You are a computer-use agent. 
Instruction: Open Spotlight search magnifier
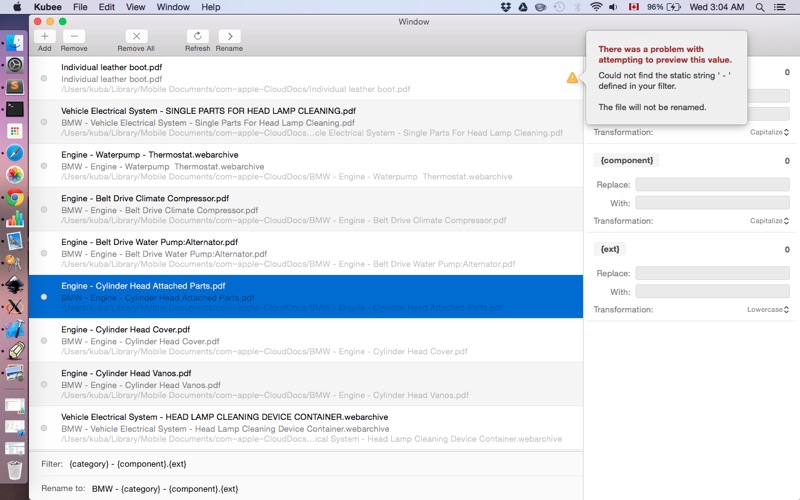(760, 7)
